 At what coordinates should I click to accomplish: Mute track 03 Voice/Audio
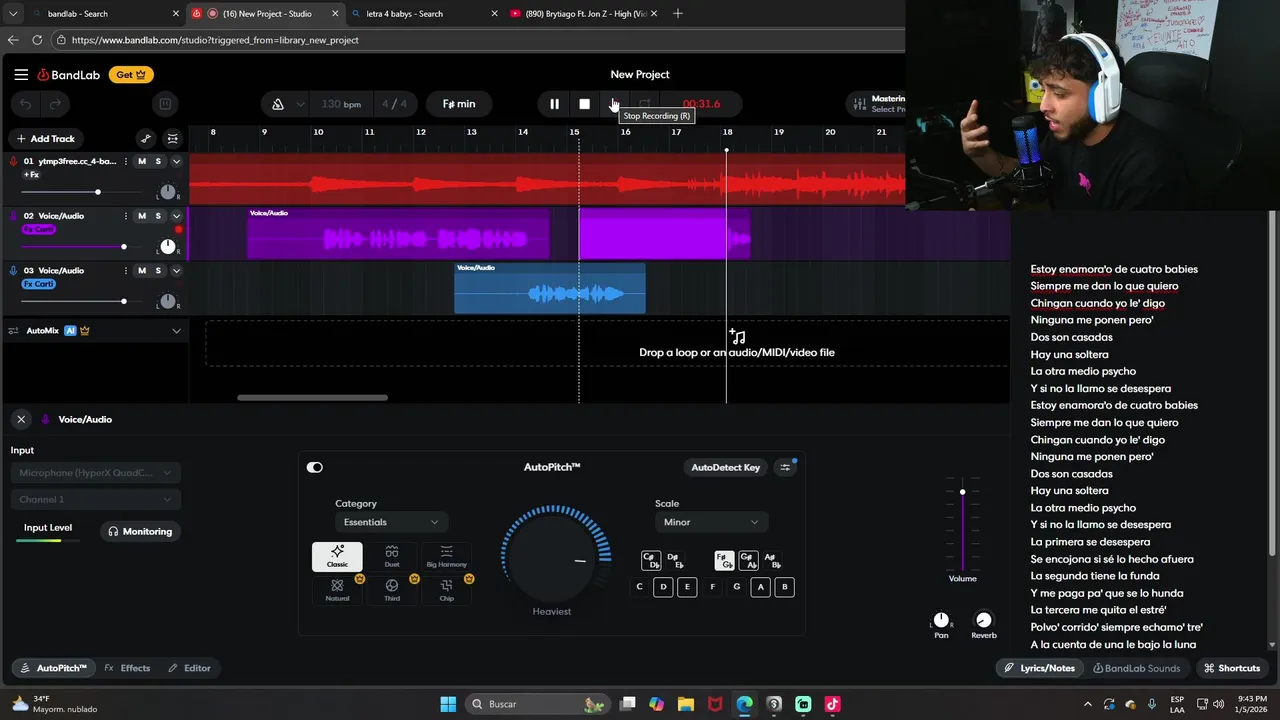click(142, 270)
